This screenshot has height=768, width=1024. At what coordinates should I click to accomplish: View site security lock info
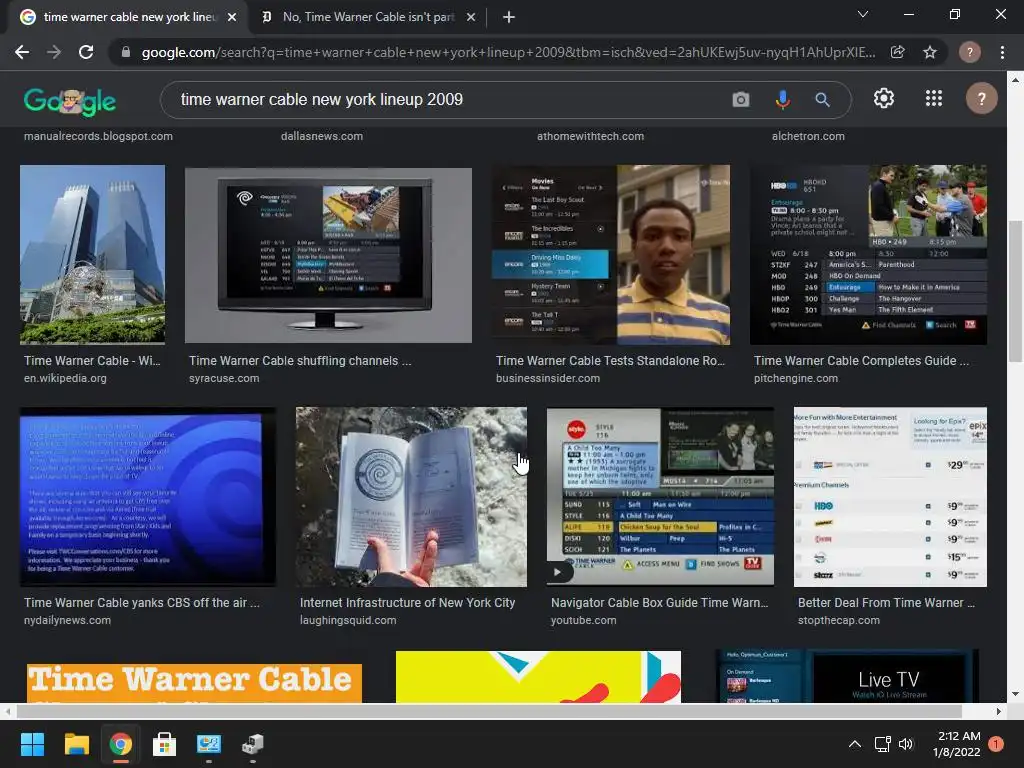point(126,52)
